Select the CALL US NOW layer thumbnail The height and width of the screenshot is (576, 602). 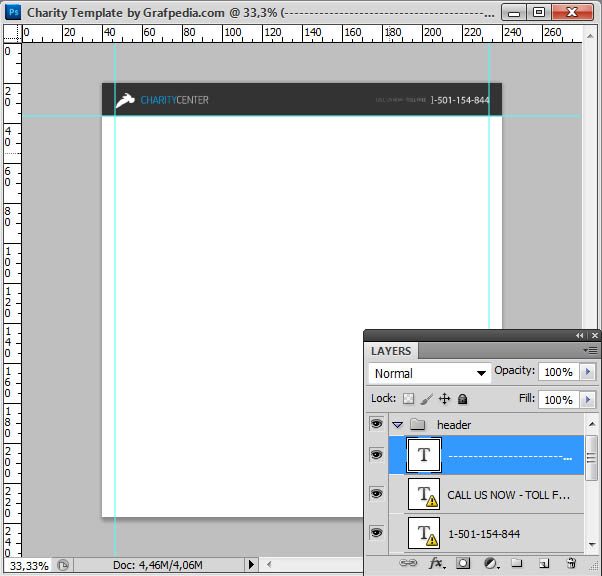424,494
